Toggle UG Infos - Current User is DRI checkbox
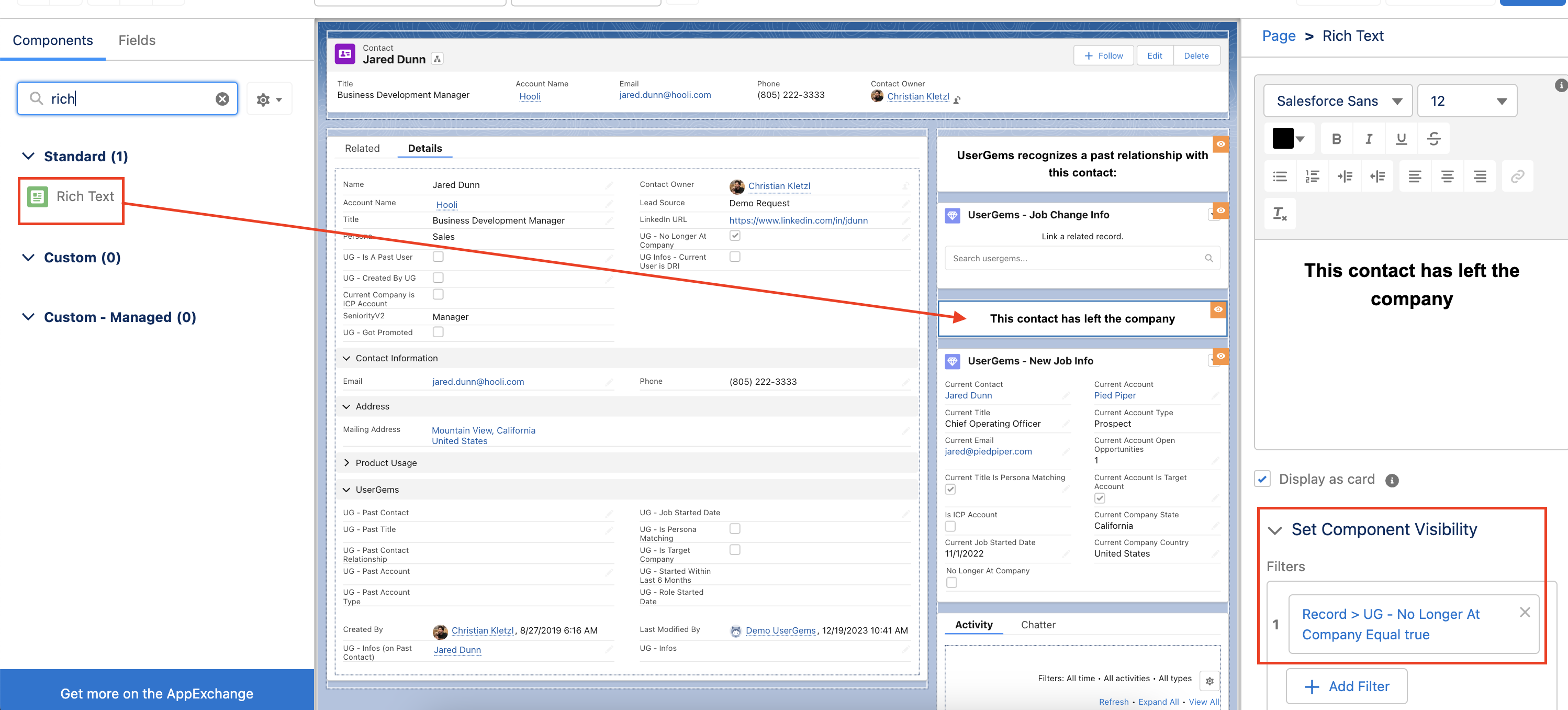The image size is (1568, 710). 735,257
